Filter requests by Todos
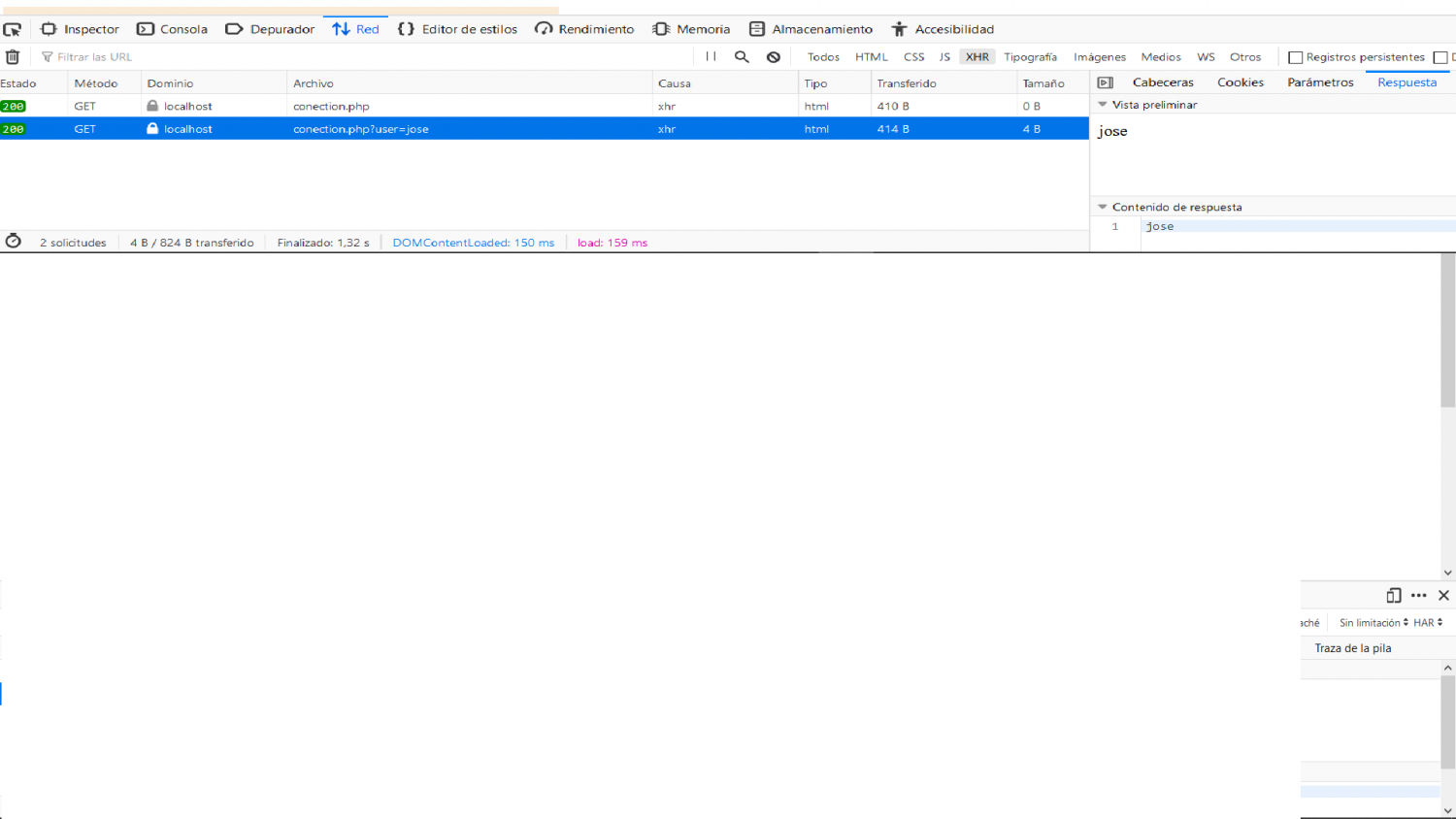1456x819 pixels. pyautogui.click(x=823, y=57)
